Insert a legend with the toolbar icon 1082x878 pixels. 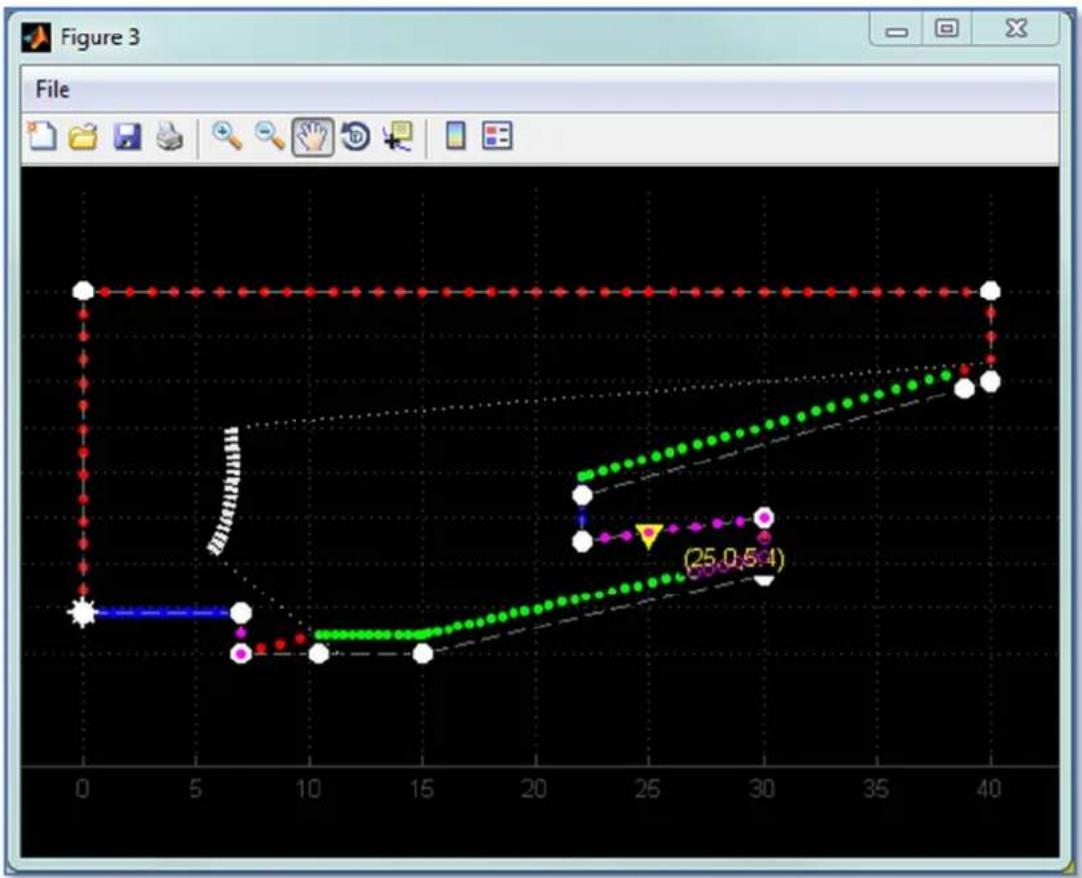(498, 135)
